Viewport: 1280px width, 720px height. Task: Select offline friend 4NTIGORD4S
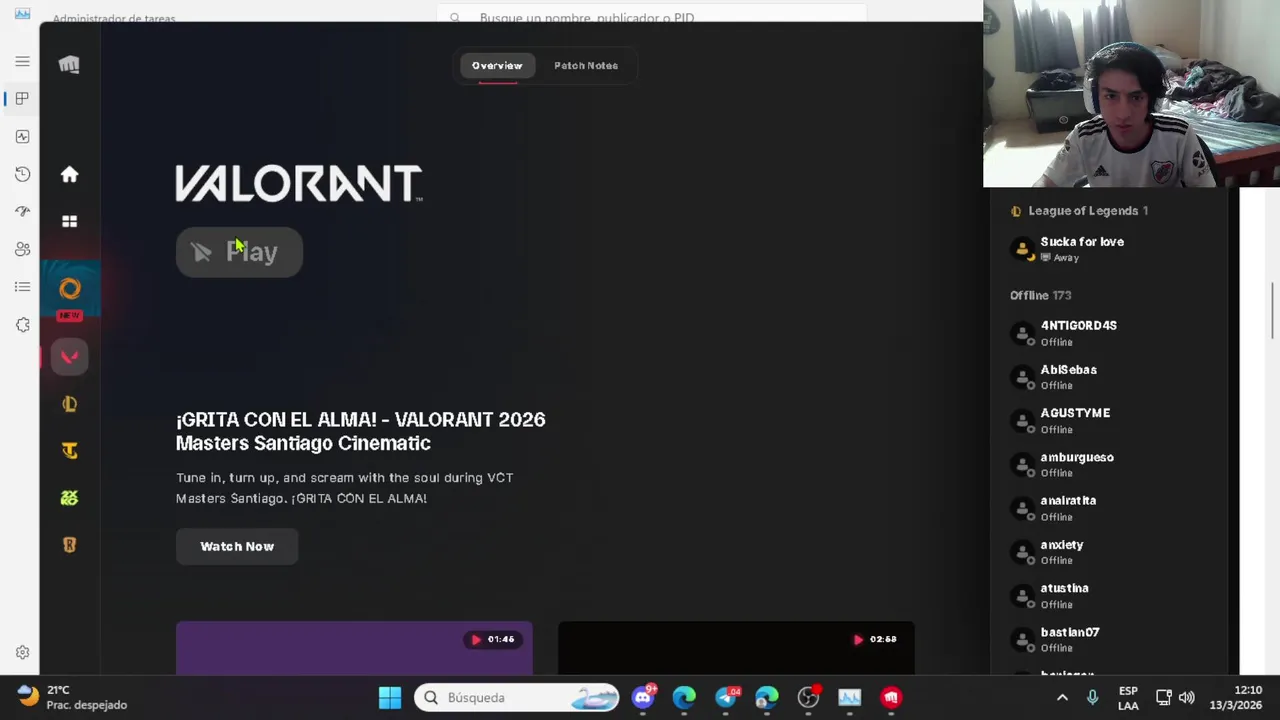1110,333
